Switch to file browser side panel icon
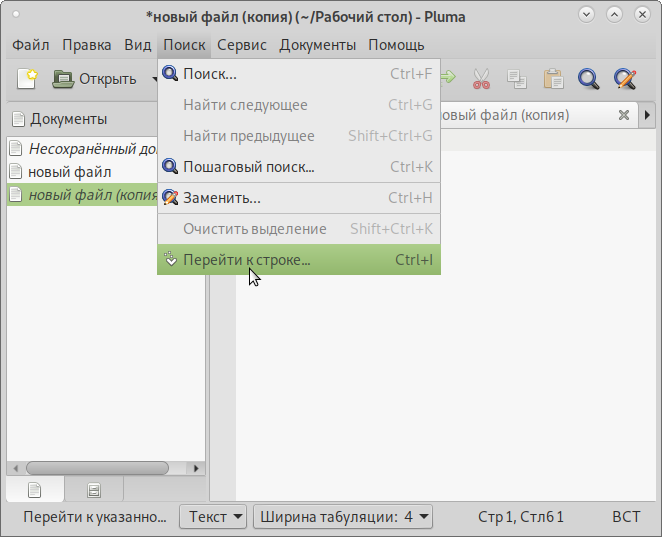 94,489
